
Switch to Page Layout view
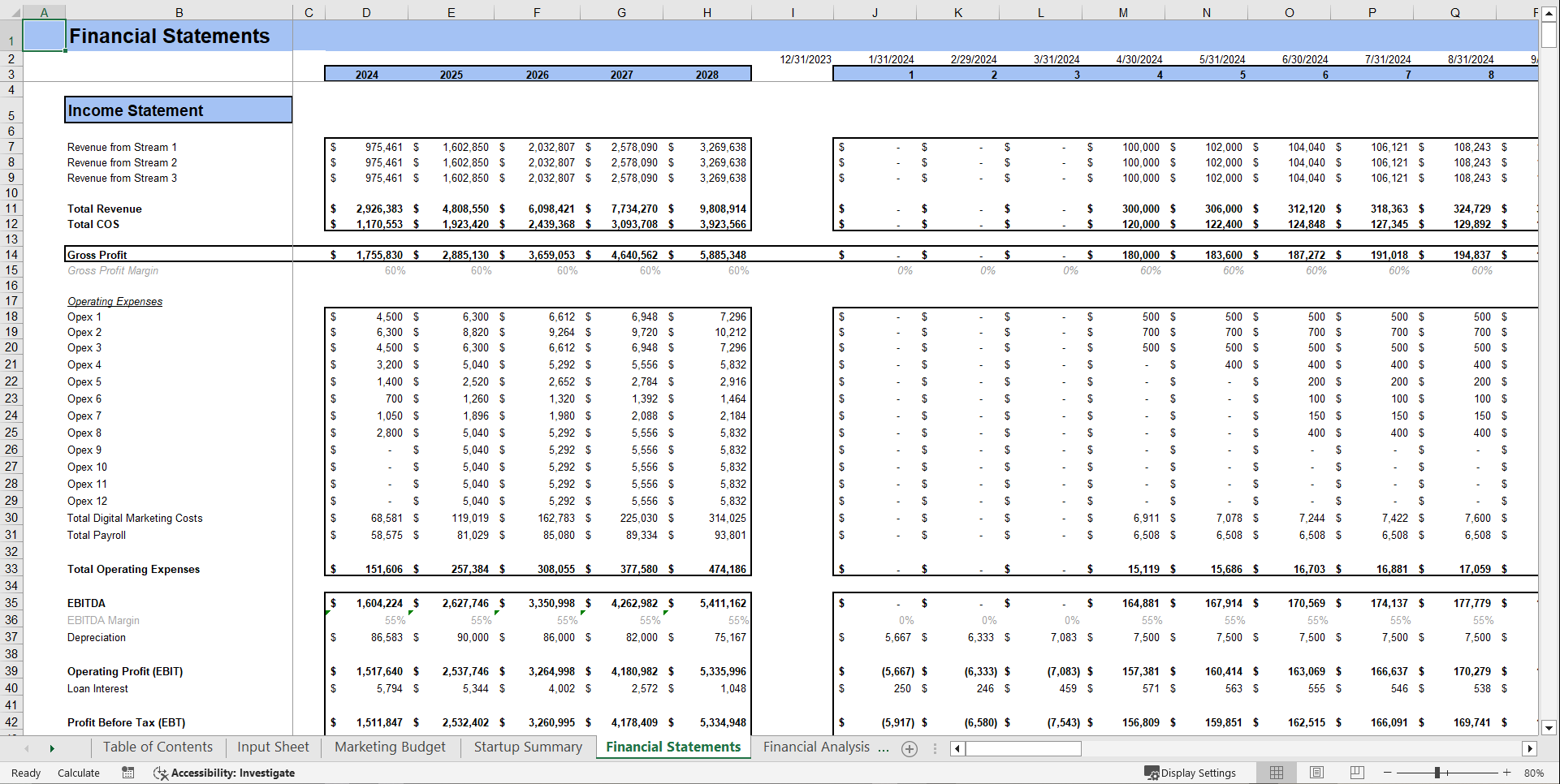click(x=1316, y=773)
